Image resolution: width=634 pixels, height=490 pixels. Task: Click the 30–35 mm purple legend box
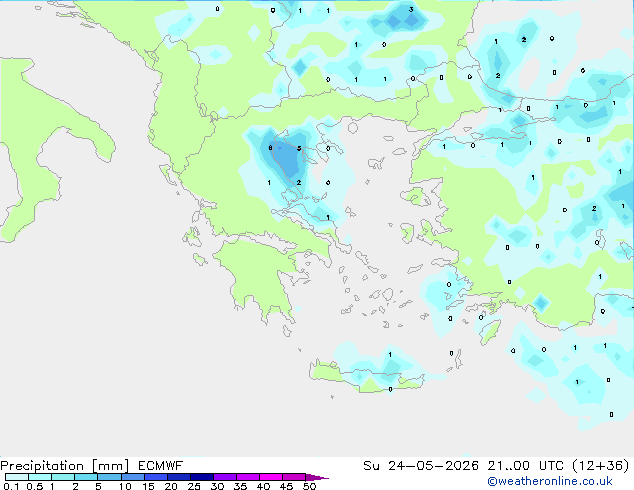pos(225,477)
